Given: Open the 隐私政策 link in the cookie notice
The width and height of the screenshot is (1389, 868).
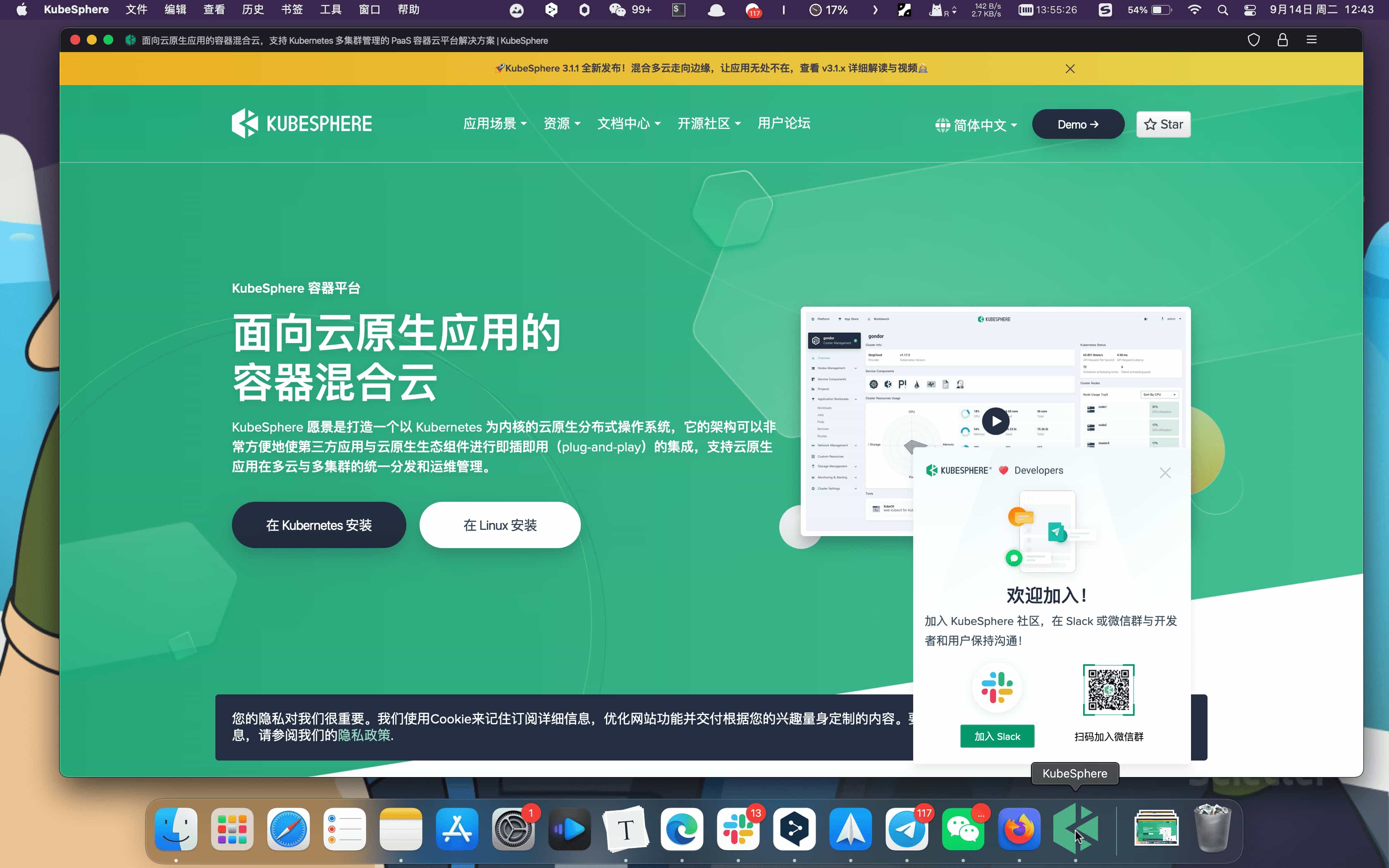Looking at the screenshot, I should (x=364, y=735).
